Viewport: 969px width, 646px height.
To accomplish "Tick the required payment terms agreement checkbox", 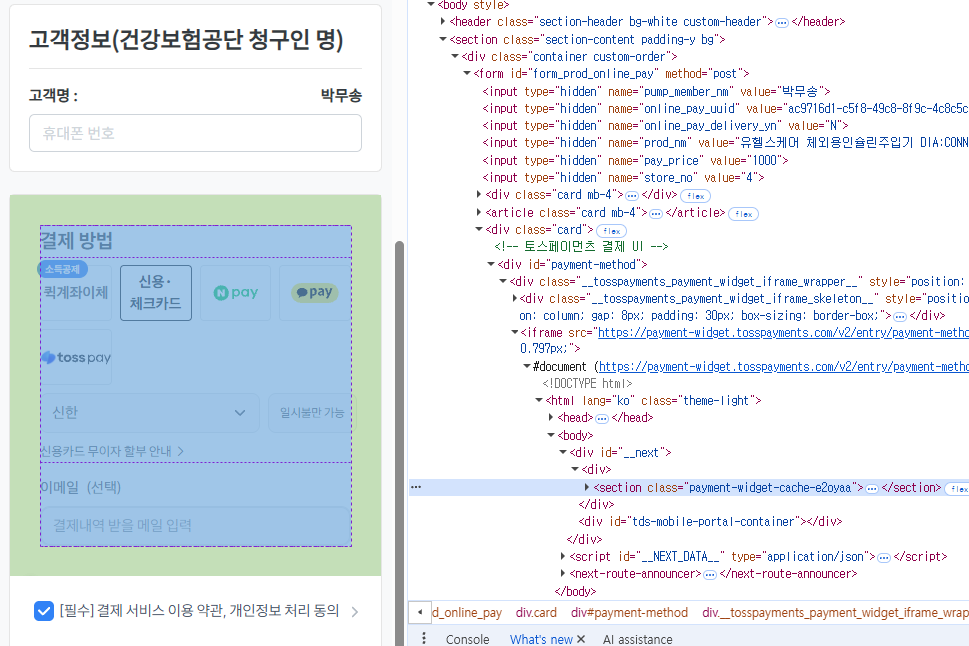I will point(43,611).
